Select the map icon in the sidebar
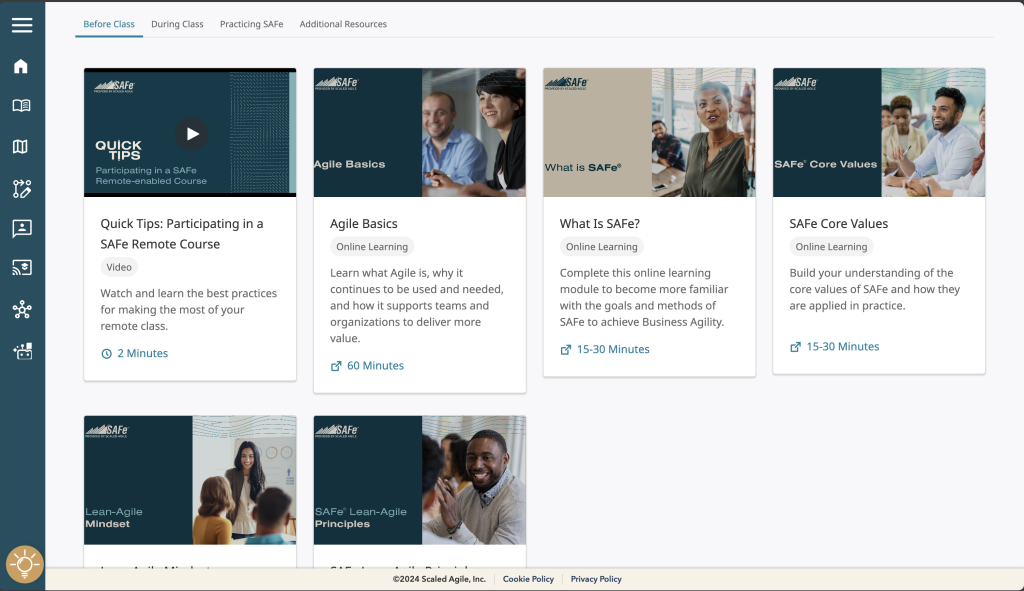The image size is (1024, 591). click(x=22, y=146)
